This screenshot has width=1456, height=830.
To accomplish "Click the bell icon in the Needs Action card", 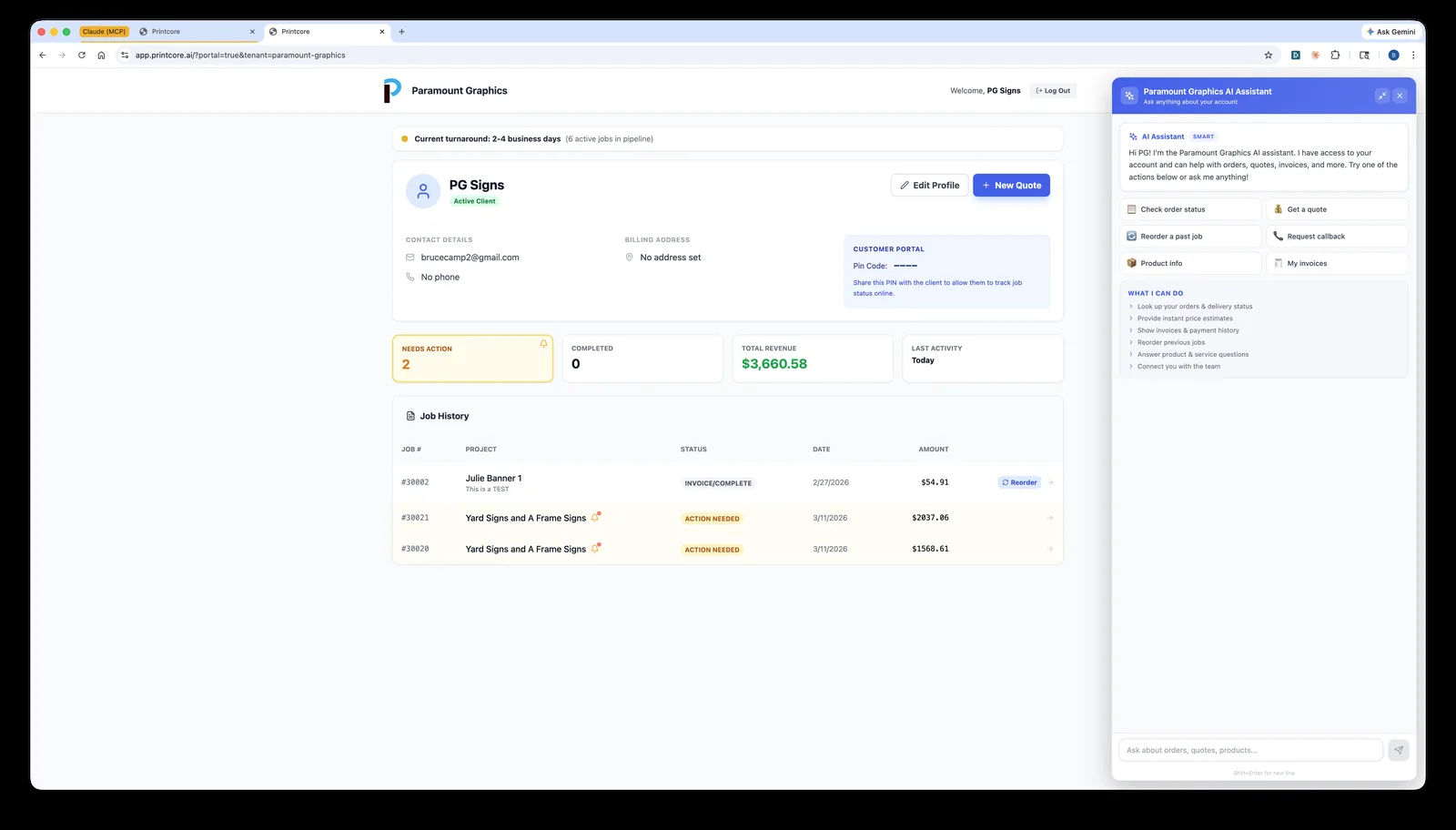I will (543, 344).
